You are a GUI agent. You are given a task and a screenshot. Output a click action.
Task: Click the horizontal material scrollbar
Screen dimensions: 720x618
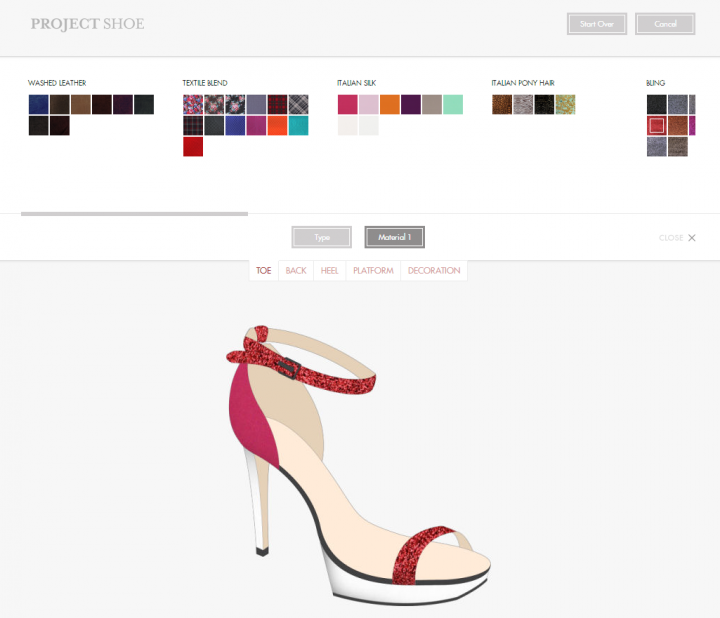[x=134, y=214]
